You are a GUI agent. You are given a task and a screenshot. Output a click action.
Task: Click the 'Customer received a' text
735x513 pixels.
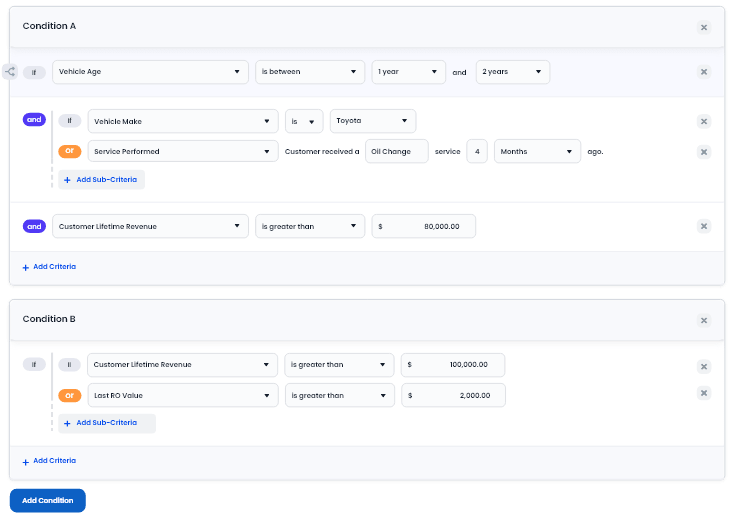[322, 151]
